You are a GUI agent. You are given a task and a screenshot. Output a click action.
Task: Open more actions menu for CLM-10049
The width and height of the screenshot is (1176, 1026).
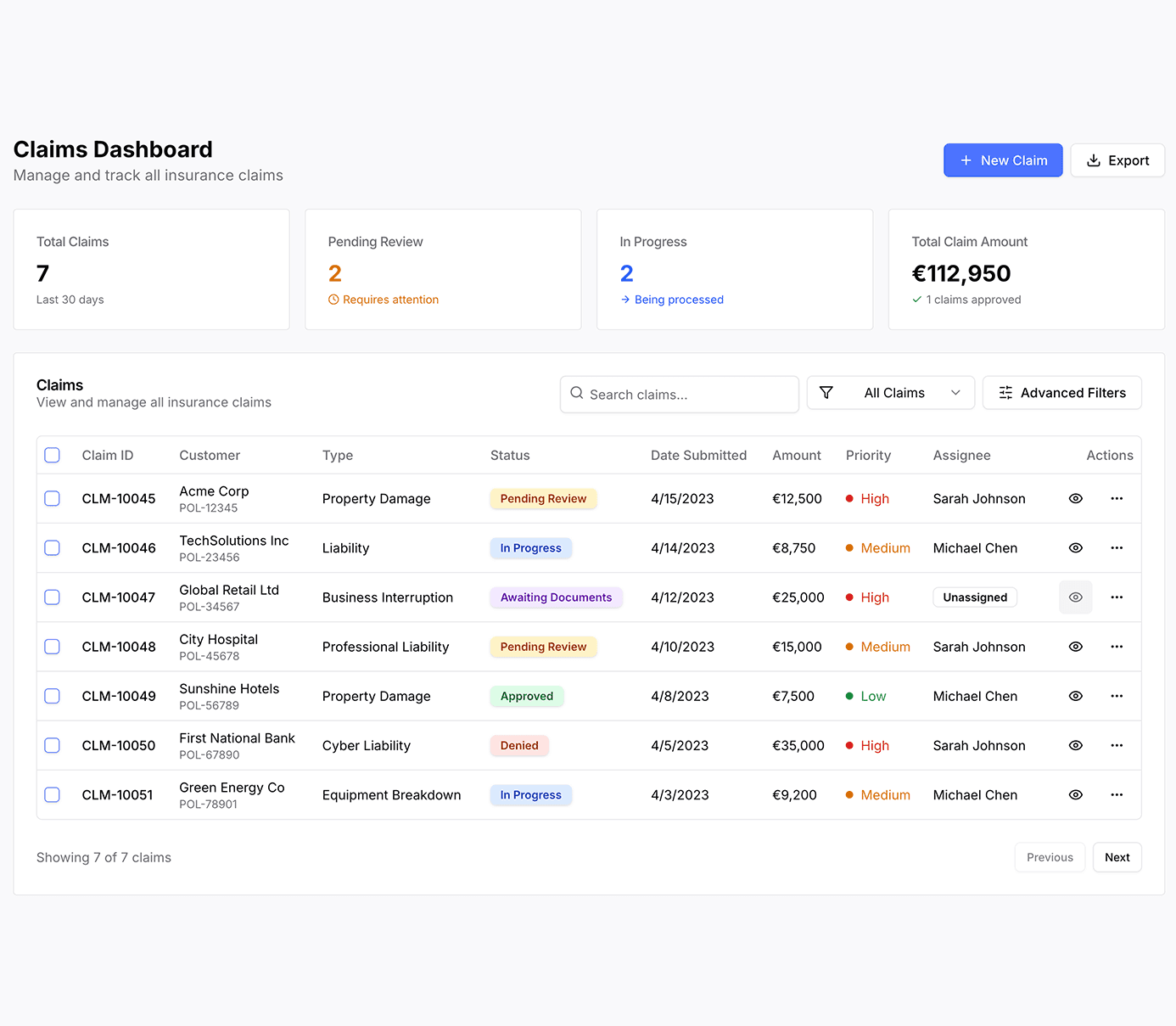1117,695
